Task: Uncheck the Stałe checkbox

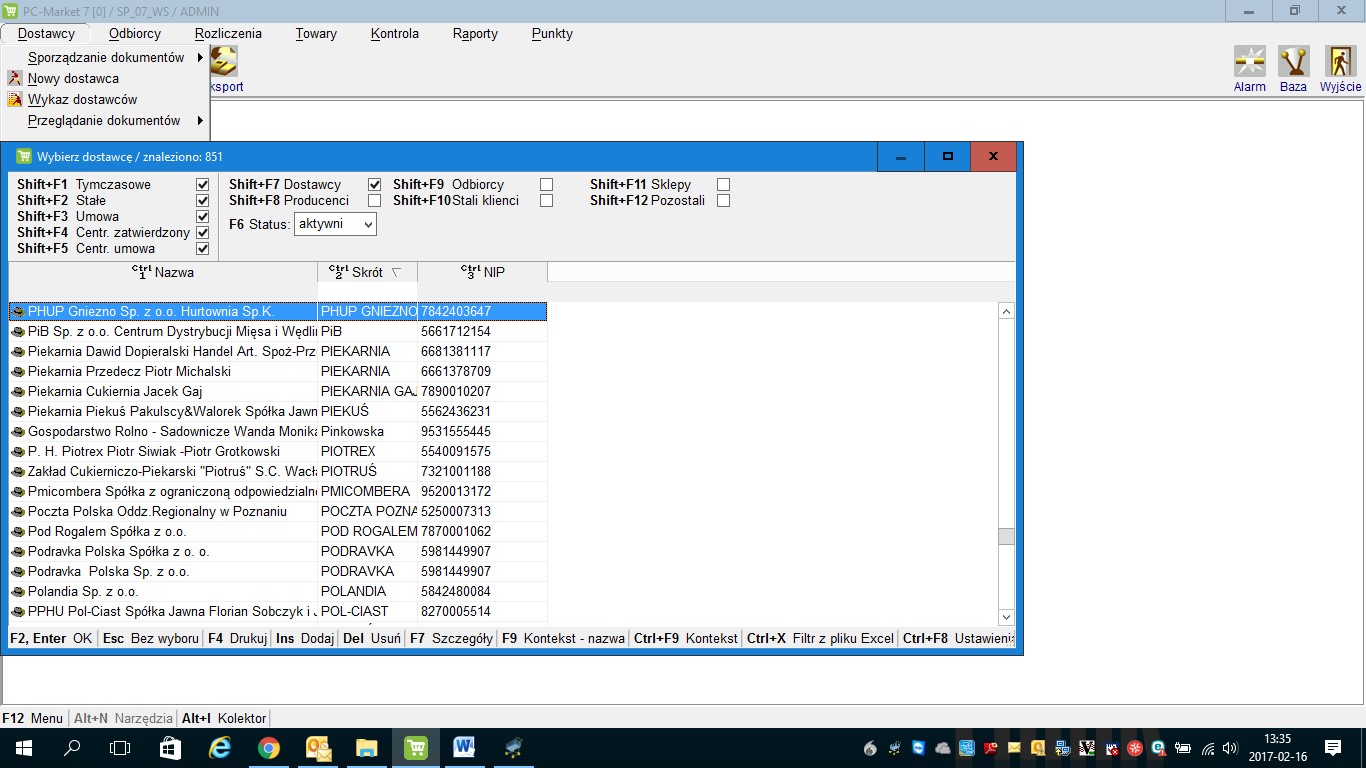Action: click(x=203, y=201)
